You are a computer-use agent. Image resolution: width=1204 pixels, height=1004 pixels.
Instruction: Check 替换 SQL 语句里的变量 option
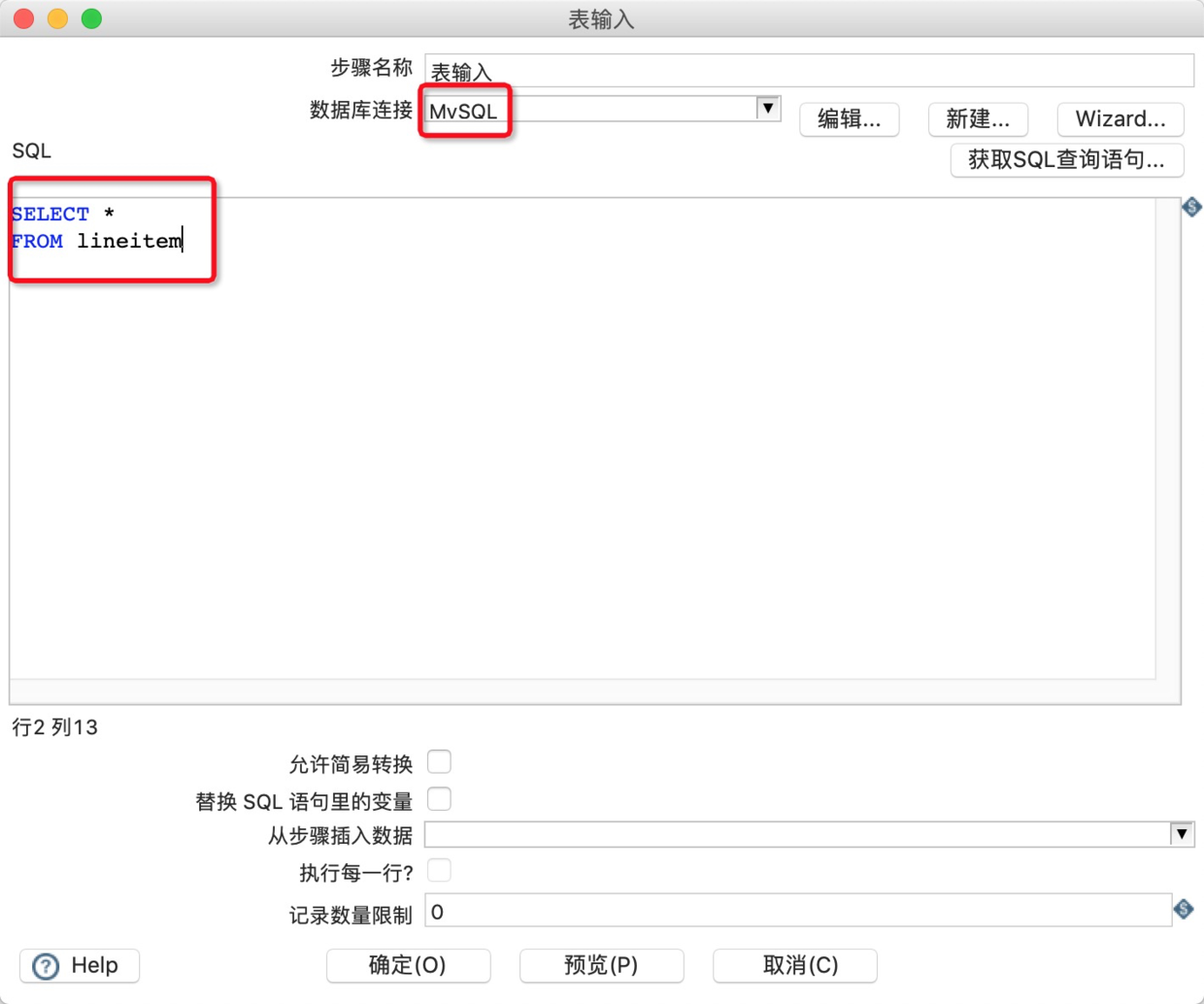(440, 798)
